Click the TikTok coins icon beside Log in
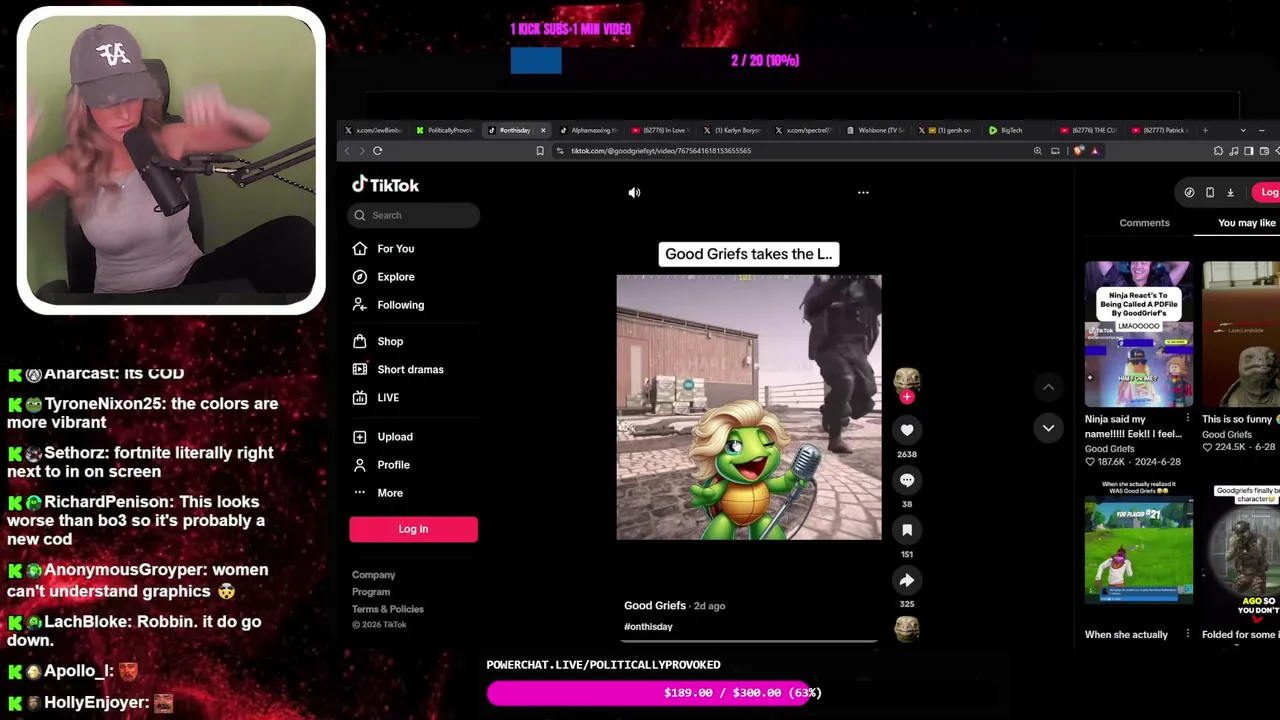Viewport: 1280px width, 720px height. 1189,193
